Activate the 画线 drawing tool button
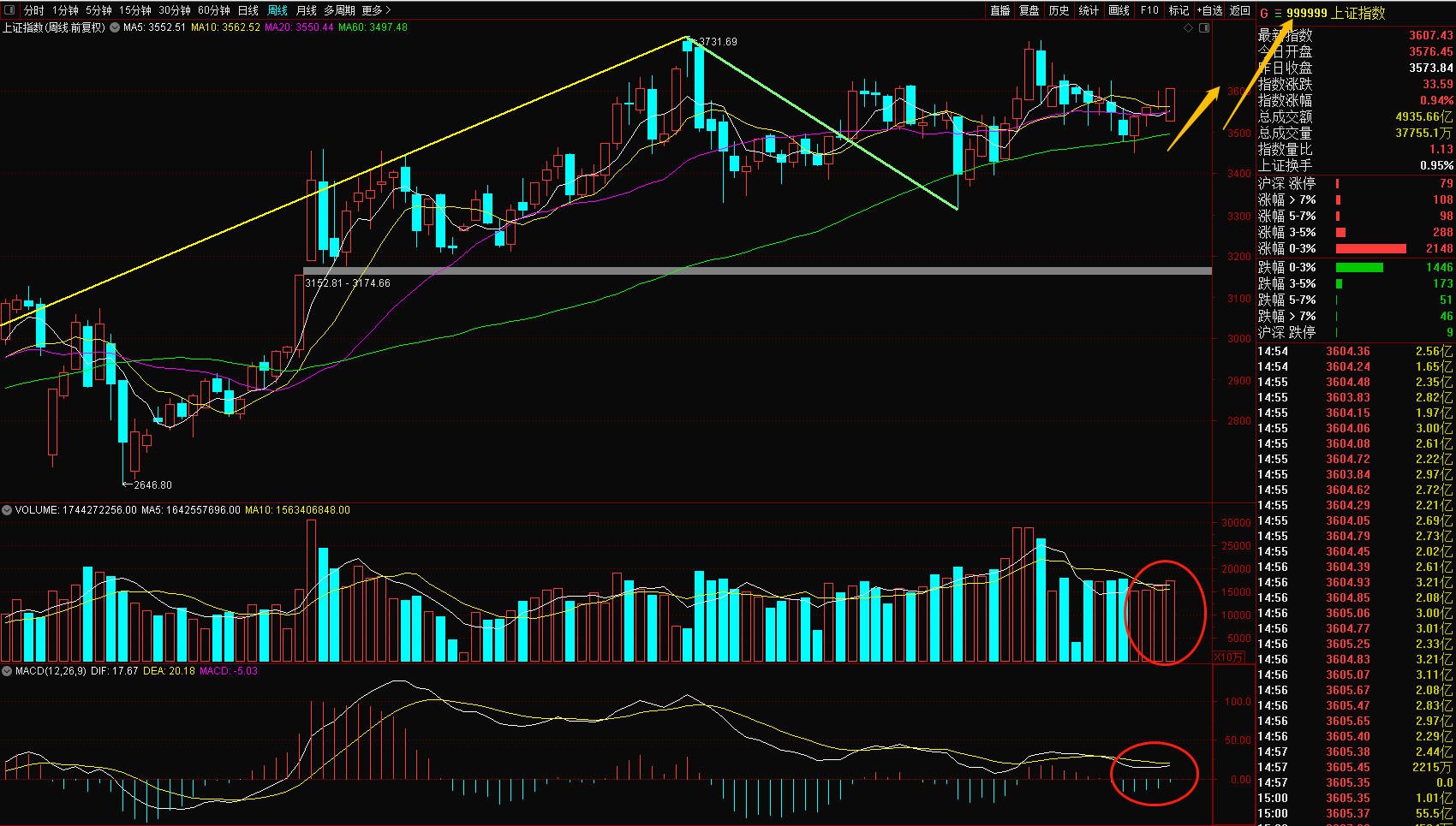Viewport: 1456px width, 826px height. (x=1119, y=10)
